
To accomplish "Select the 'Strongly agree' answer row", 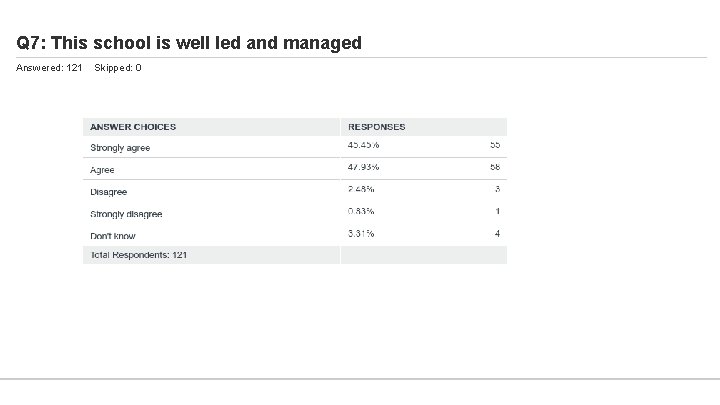I will point(120,148).
